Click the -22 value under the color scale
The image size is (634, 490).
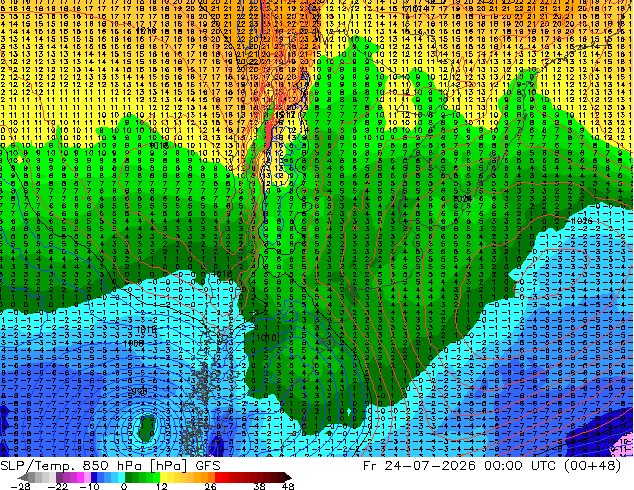(x=58, y=486)
